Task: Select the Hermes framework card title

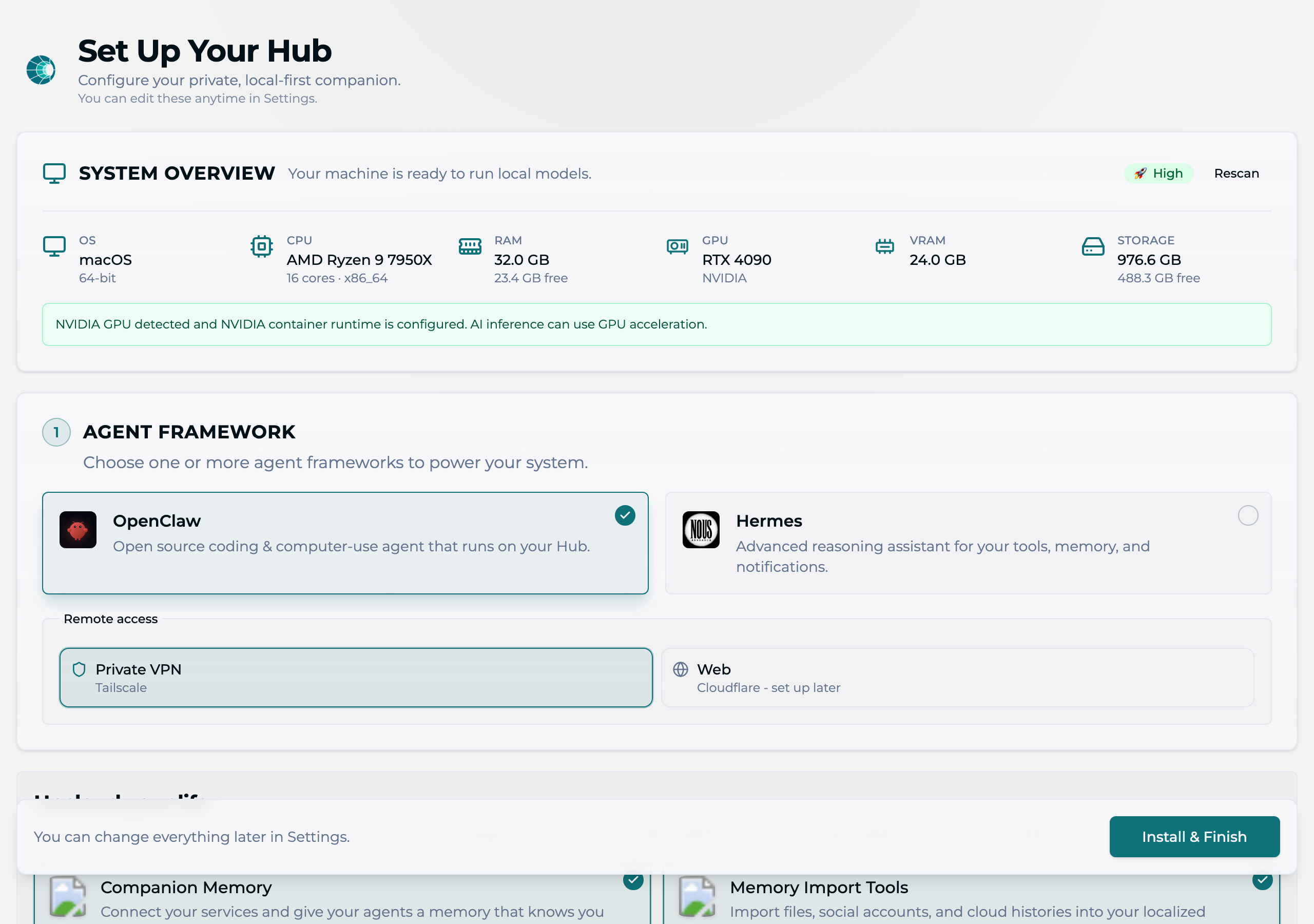Action: click(769, 521)
